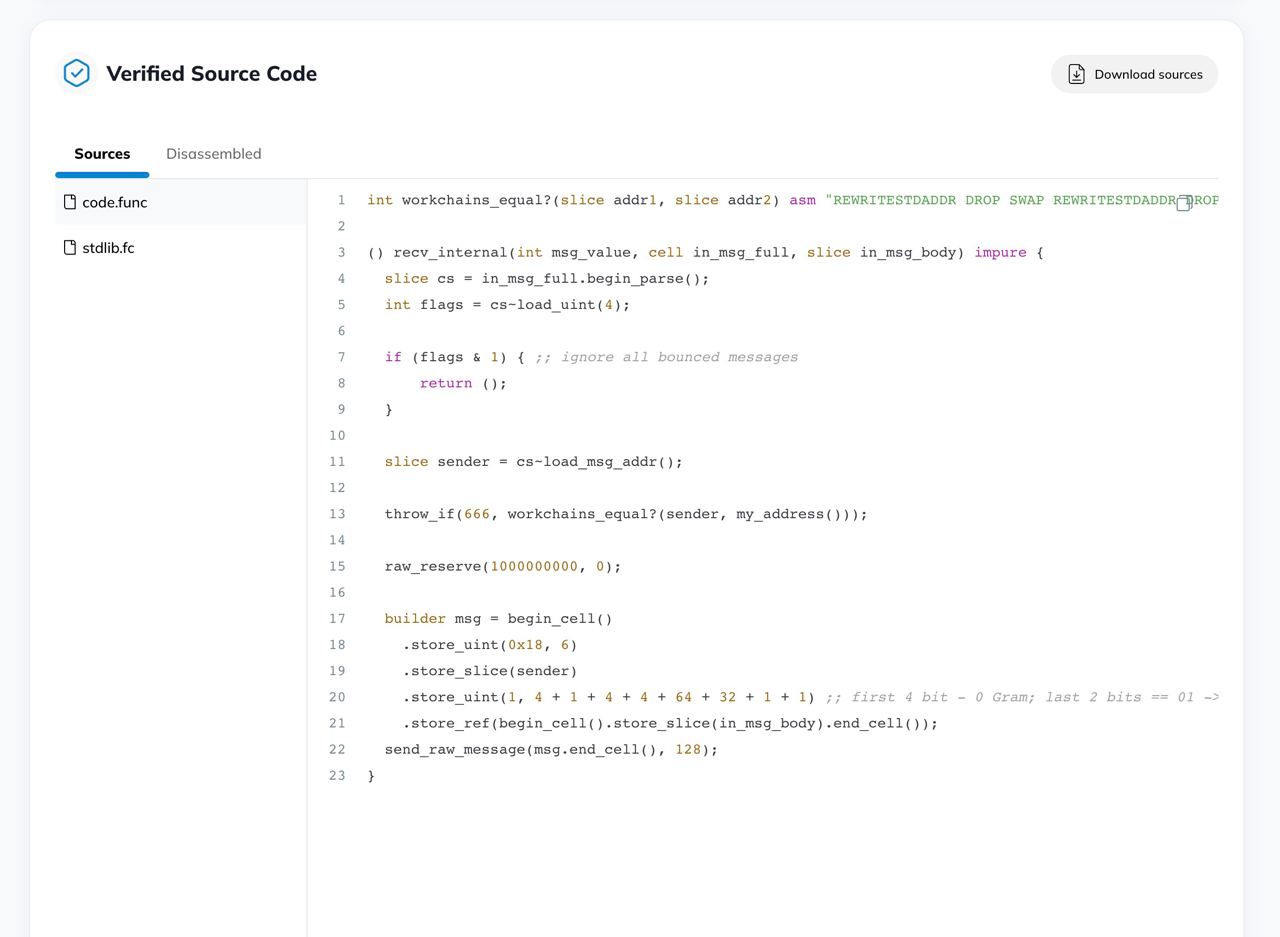Click the copy code icon
1280x937 pixels.
pos(1185,203)
